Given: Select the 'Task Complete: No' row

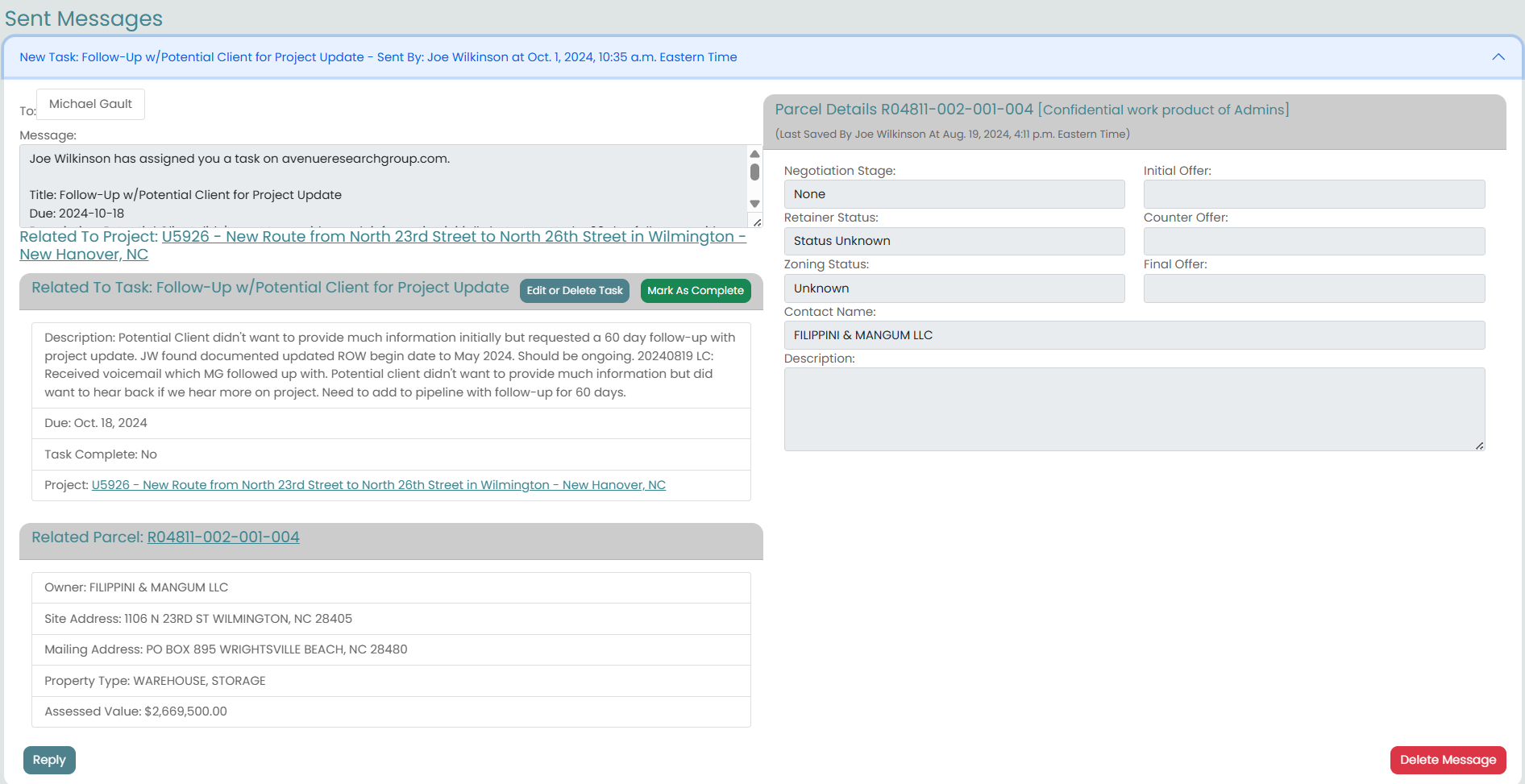Looking at the screenshot, I should 391,454.
